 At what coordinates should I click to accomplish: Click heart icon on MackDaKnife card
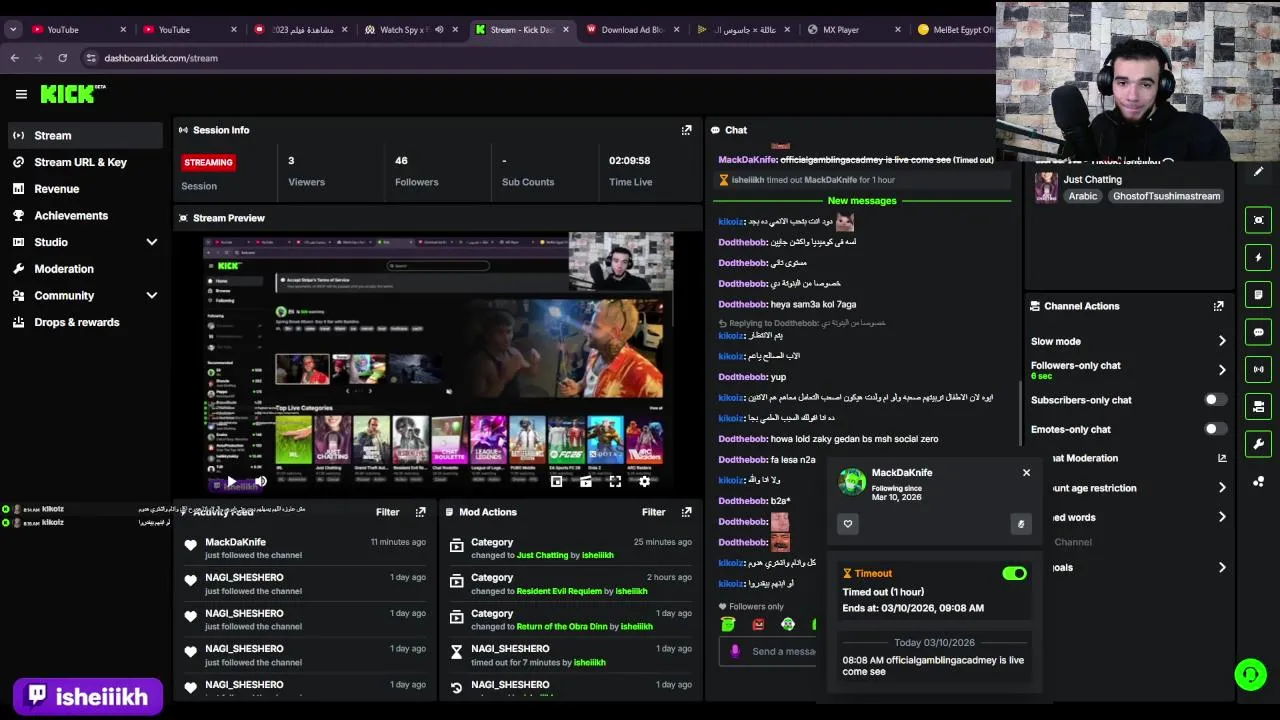[848, 524]
